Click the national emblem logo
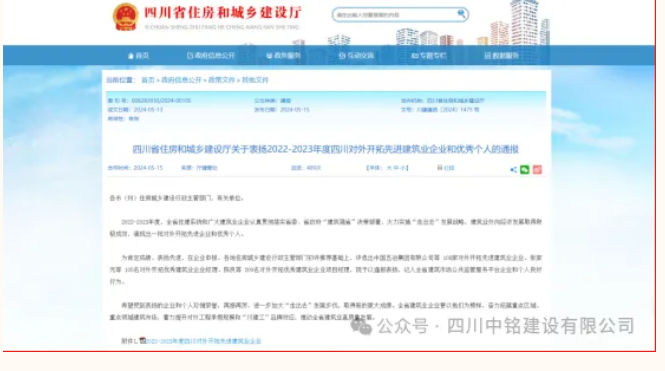 click(x=126, y=17)
